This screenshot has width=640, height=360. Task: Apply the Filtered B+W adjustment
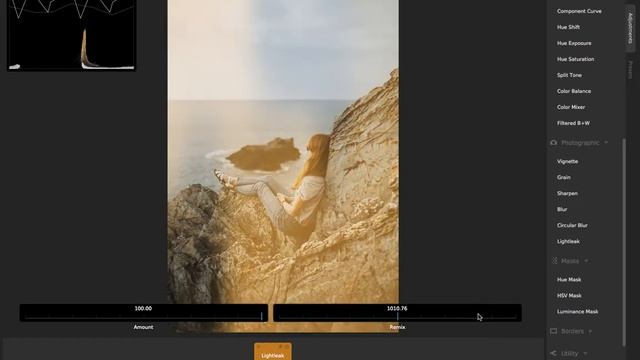coord(573,123)
